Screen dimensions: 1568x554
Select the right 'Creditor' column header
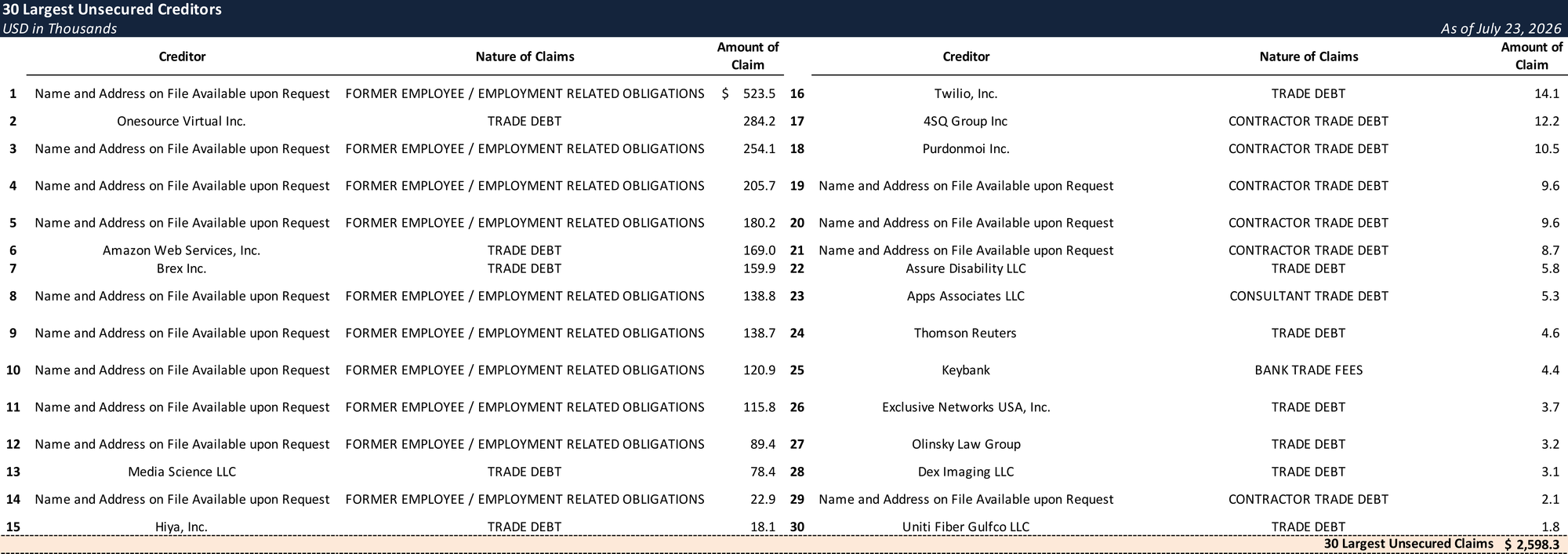[966, 56]
